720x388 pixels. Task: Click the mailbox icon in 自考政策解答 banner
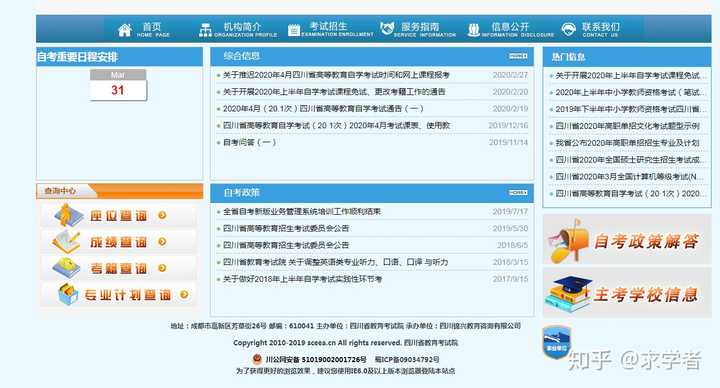569,240
